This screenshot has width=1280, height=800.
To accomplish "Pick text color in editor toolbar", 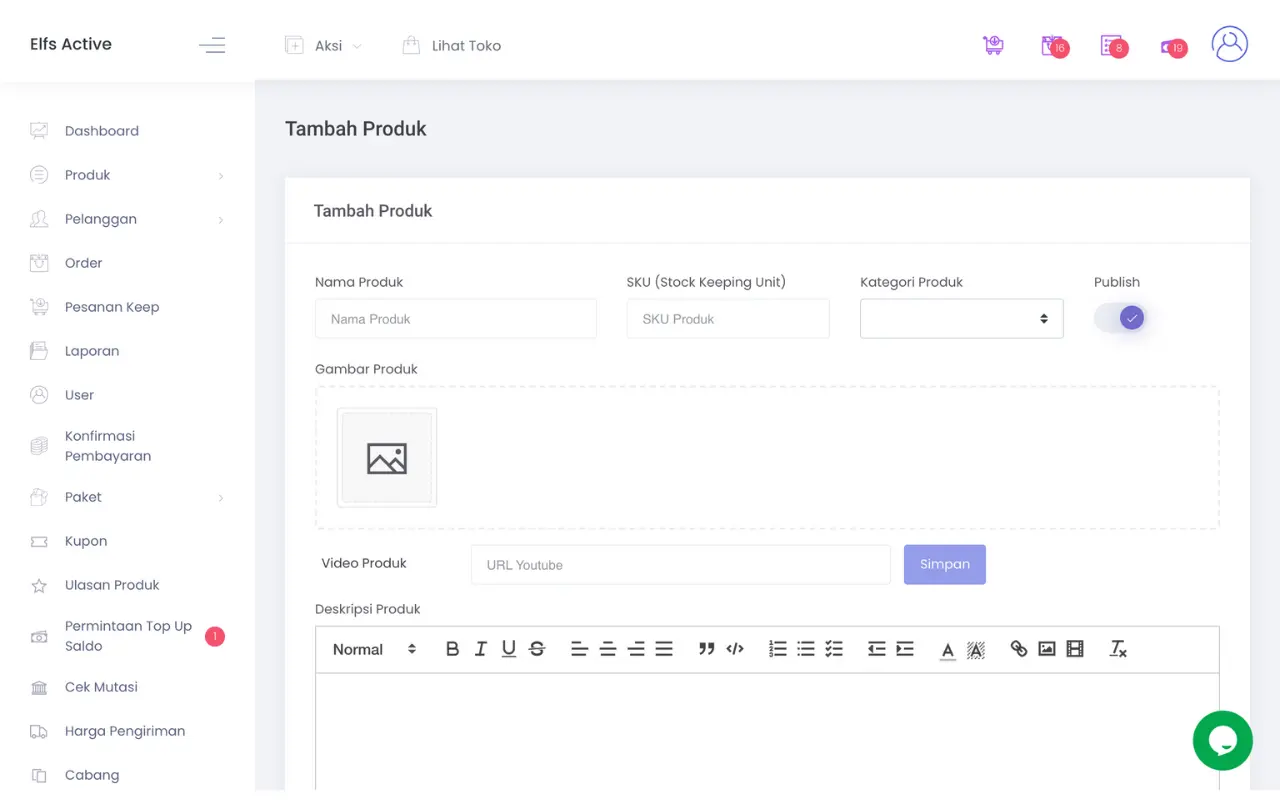I will pos(947,649).
